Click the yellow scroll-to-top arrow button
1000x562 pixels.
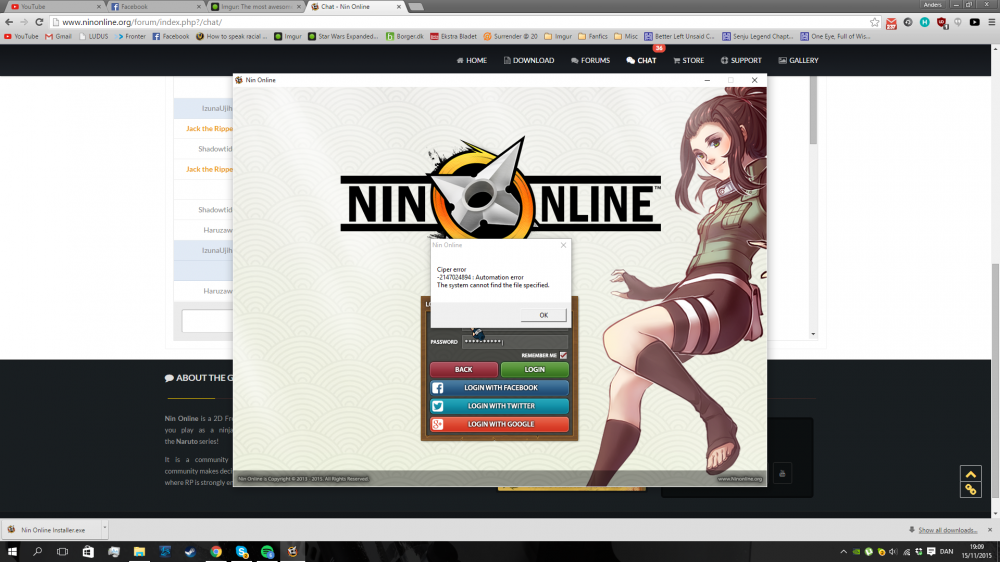click(x=970, y=474)
